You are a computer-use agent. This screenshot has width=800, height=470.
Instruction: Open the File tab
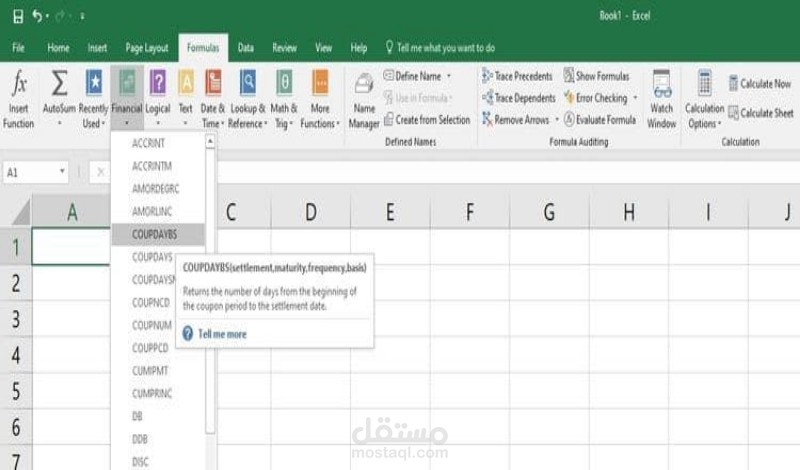[x=18, y=48]
